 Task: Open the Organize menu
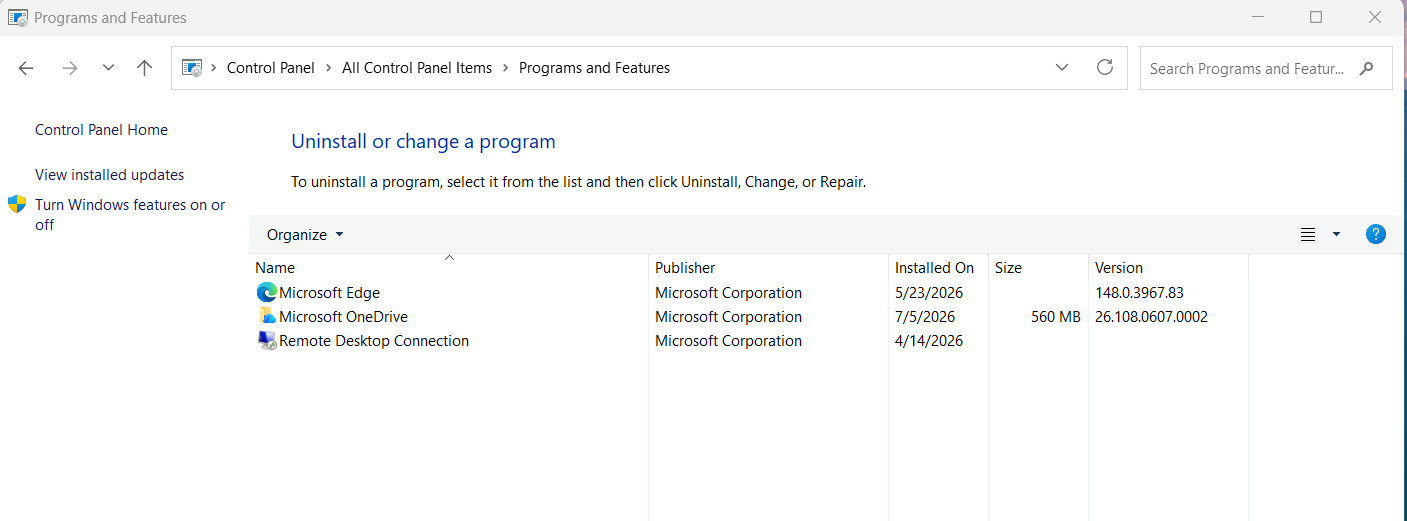tap(305, 235)
